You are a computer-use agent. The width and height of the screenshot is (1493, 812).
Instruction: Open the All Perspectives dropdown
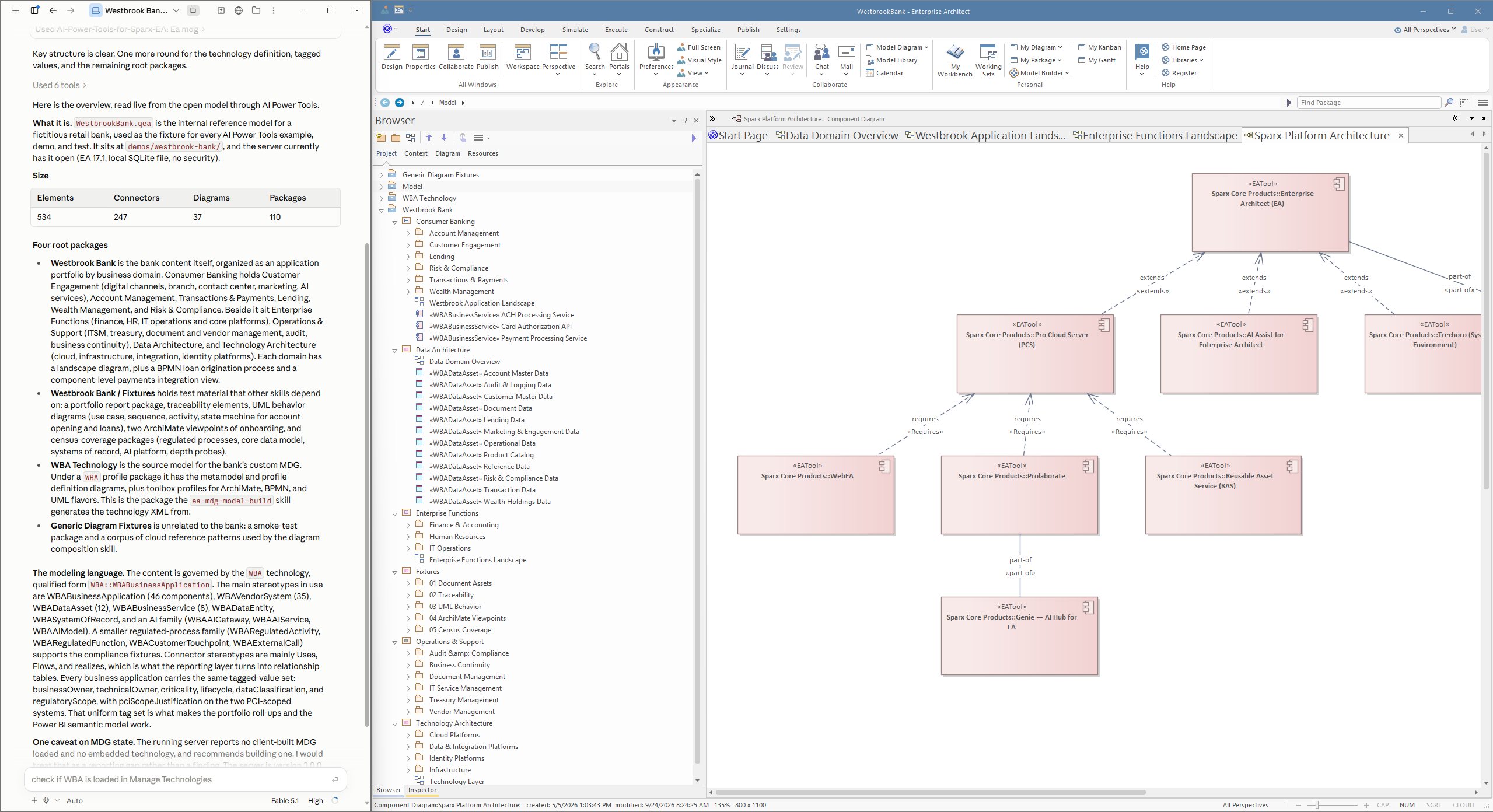click(1425, 30)
